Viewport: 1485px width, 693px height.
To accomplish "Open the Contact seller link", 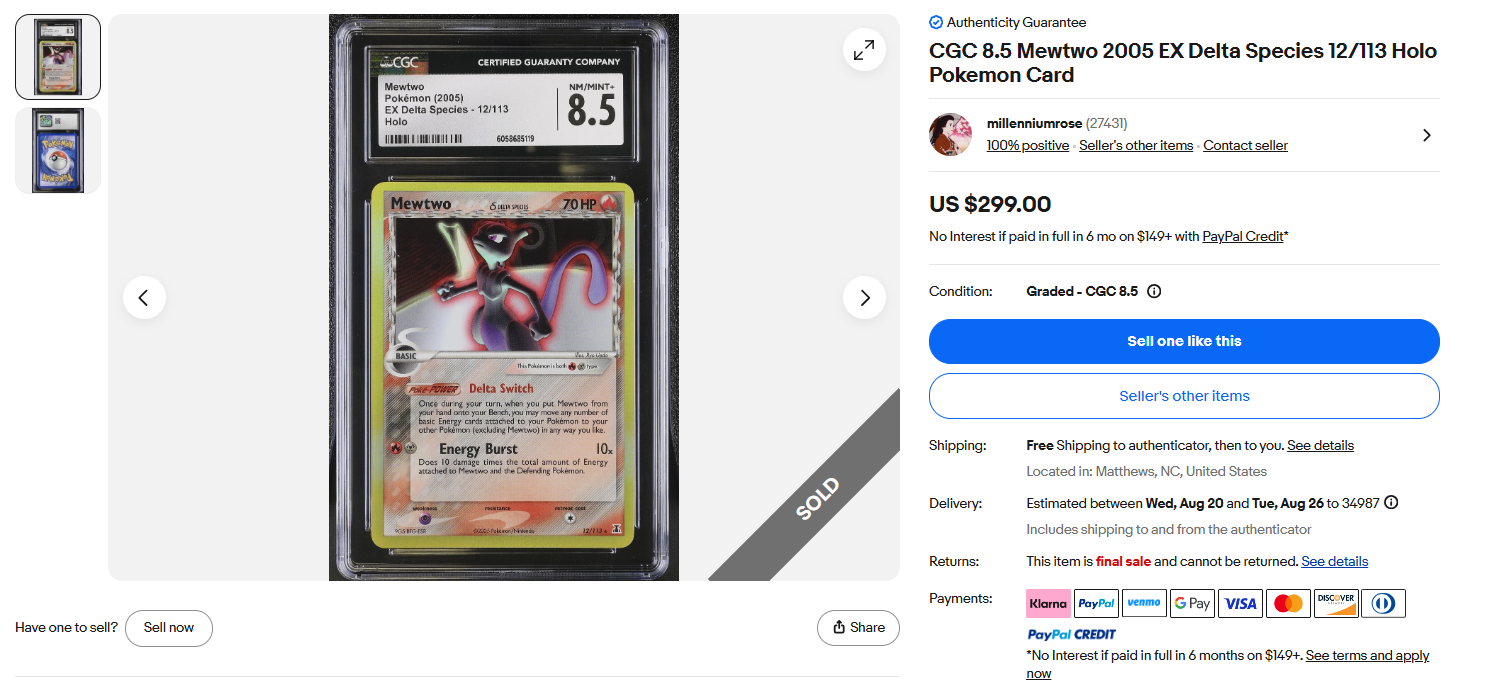I will [1245, 146].
